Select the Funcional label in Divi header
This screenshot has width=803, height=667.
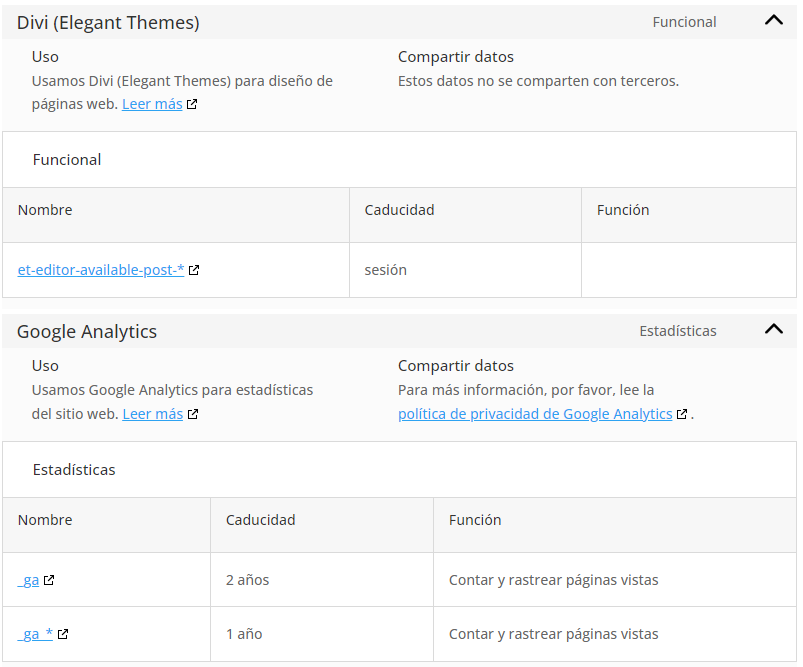coord(684,22)
